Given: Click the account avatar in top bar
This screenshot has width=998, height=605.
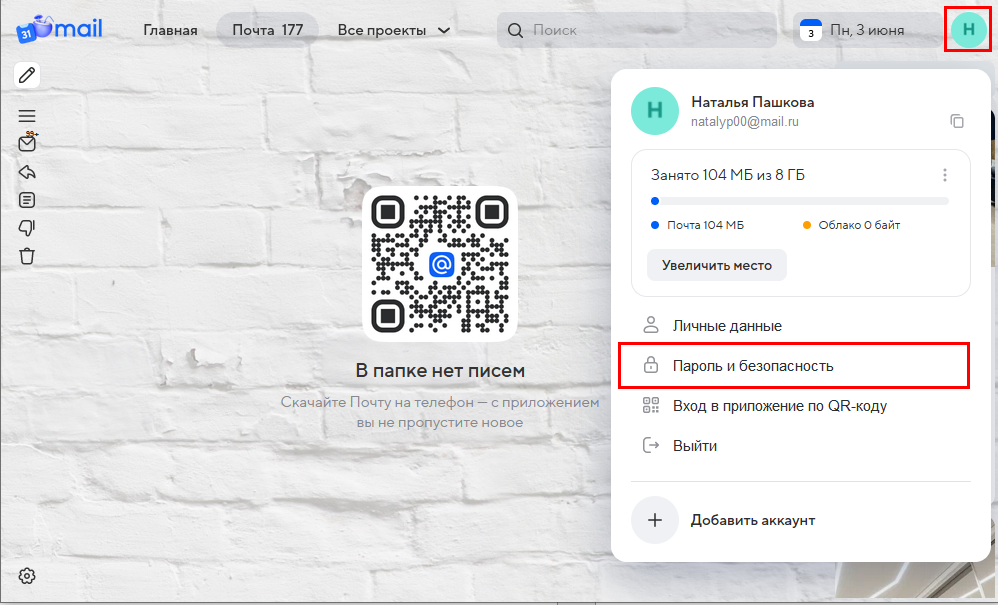Looking at the screenshot, I should coord(967,30).
